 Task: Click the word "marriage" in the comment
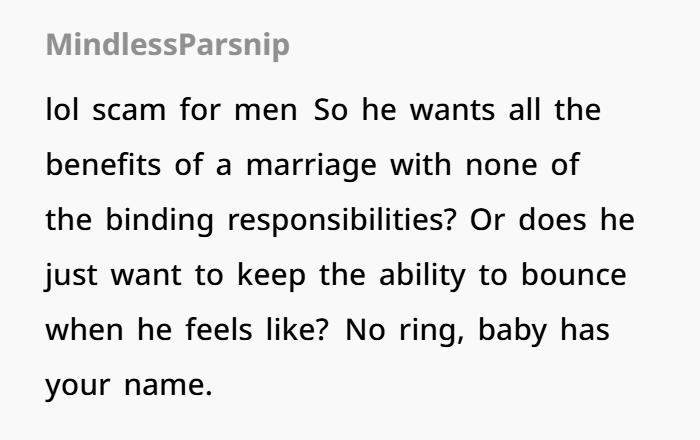pos(311,166)
